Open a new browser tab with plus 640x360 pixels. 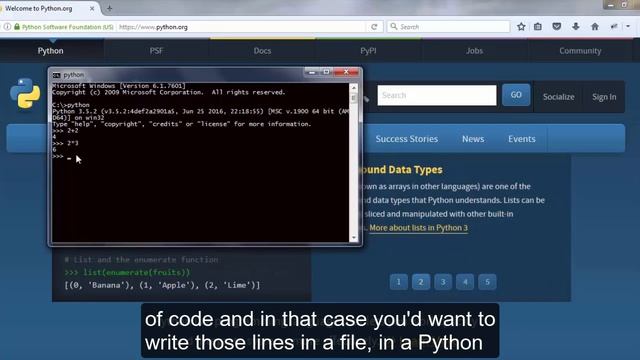tap(109, 8)
